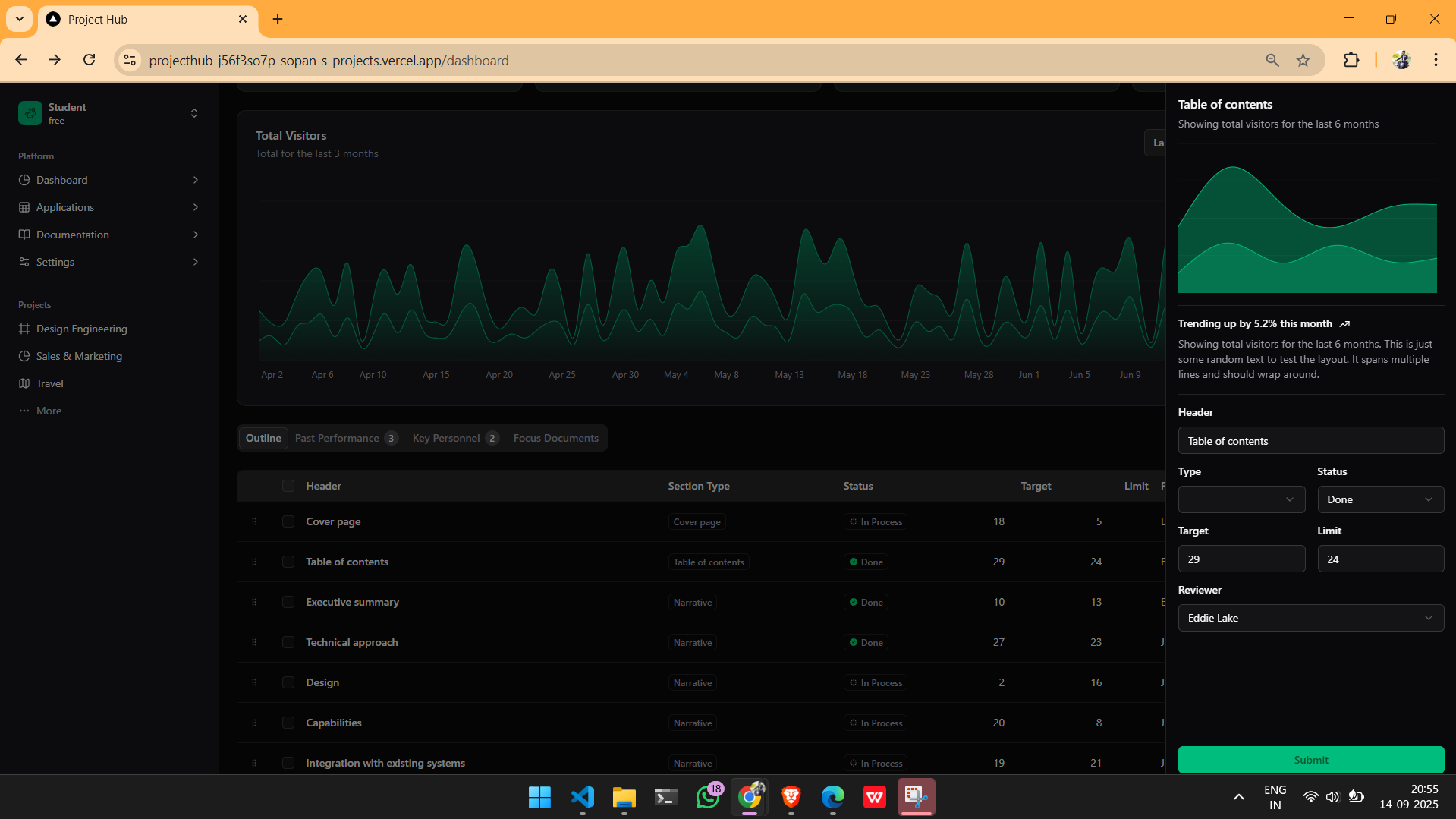The image size is (1456, 819).
Task: Check the Executive summary row checkbox
Action: point(288,602)
